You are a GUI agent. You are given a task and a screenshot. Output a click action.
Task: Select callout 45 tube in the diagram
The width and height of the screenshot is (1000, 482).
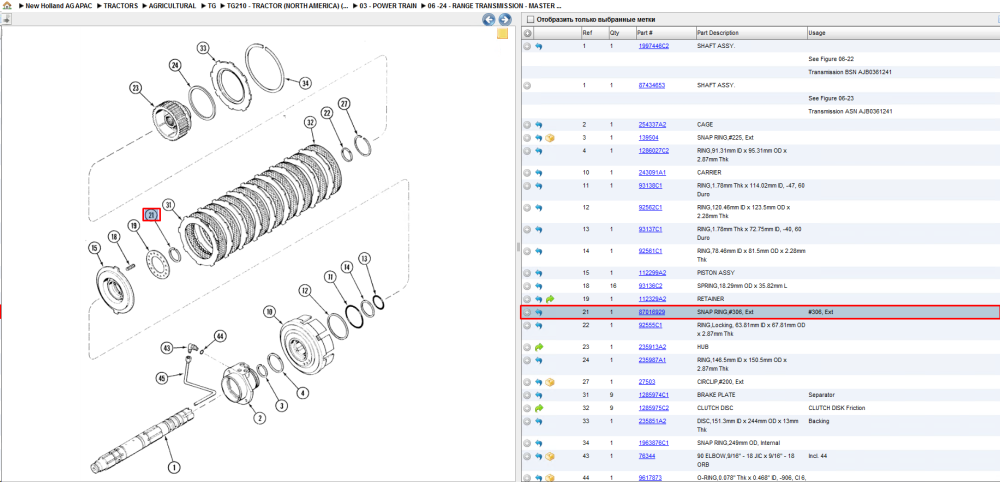click(162, 378)
